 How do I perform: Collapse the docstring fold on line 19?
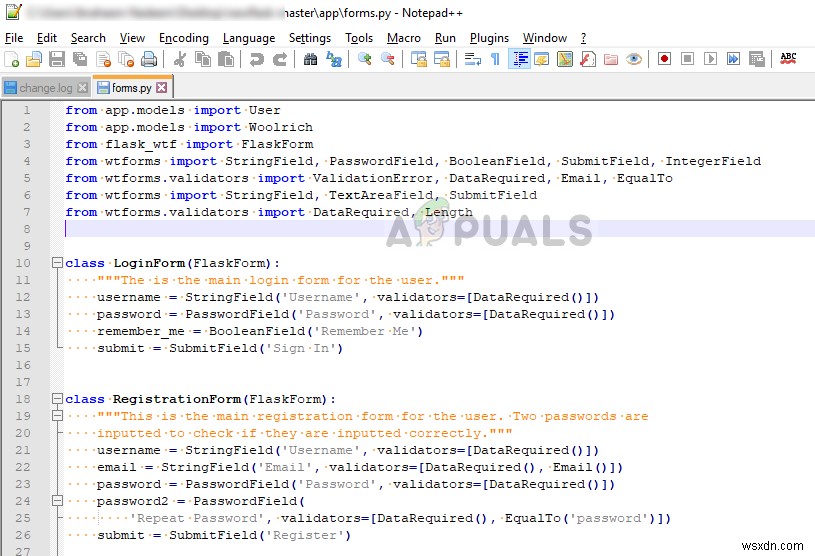point(57,416)
